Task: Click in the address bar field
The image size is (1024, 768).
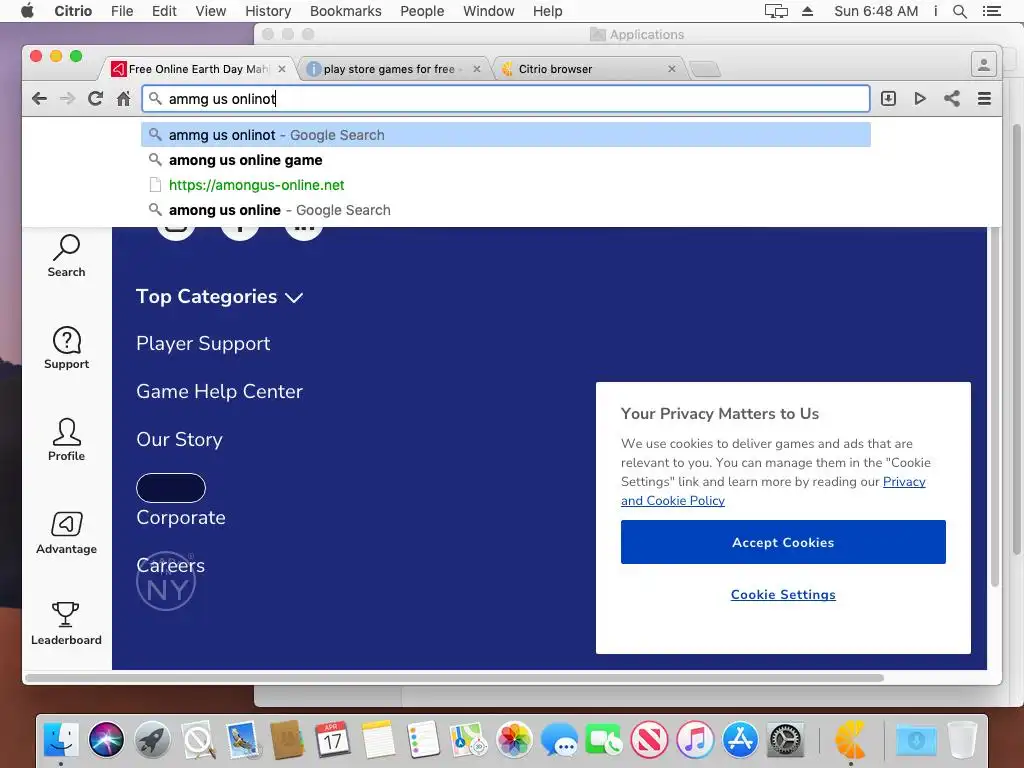Action: [505, 99]
